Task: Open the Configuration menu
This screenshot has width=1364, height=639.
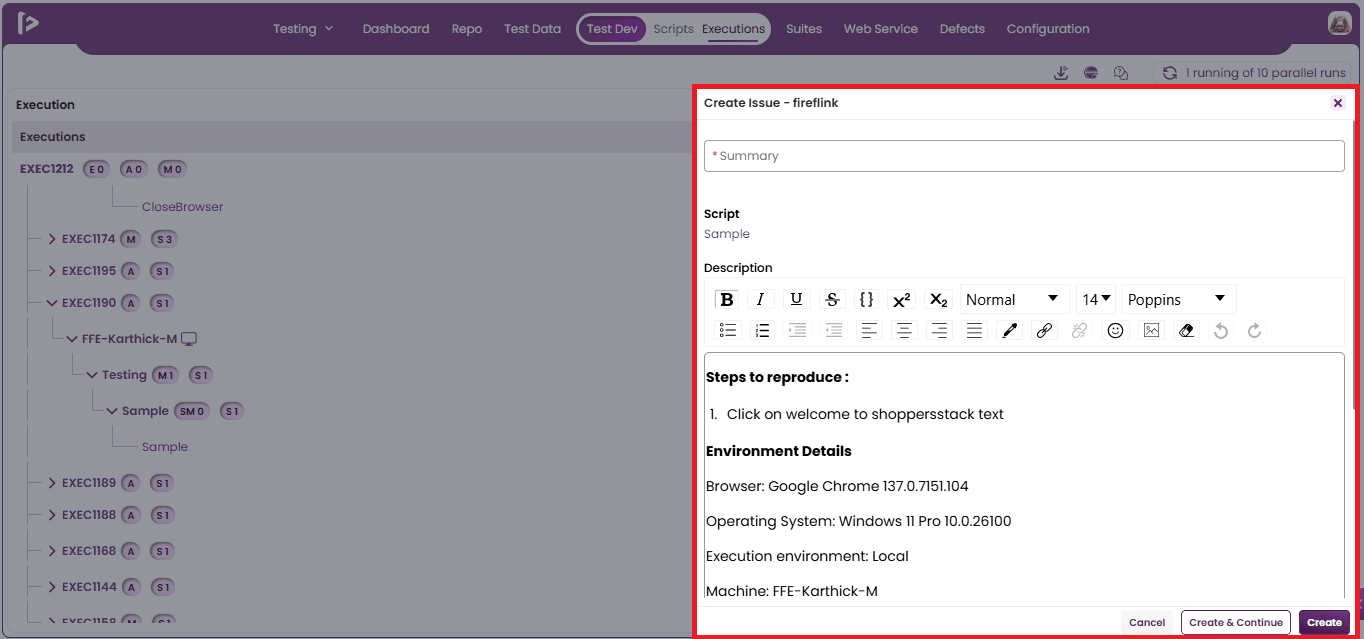Action: pos(1048,29)
